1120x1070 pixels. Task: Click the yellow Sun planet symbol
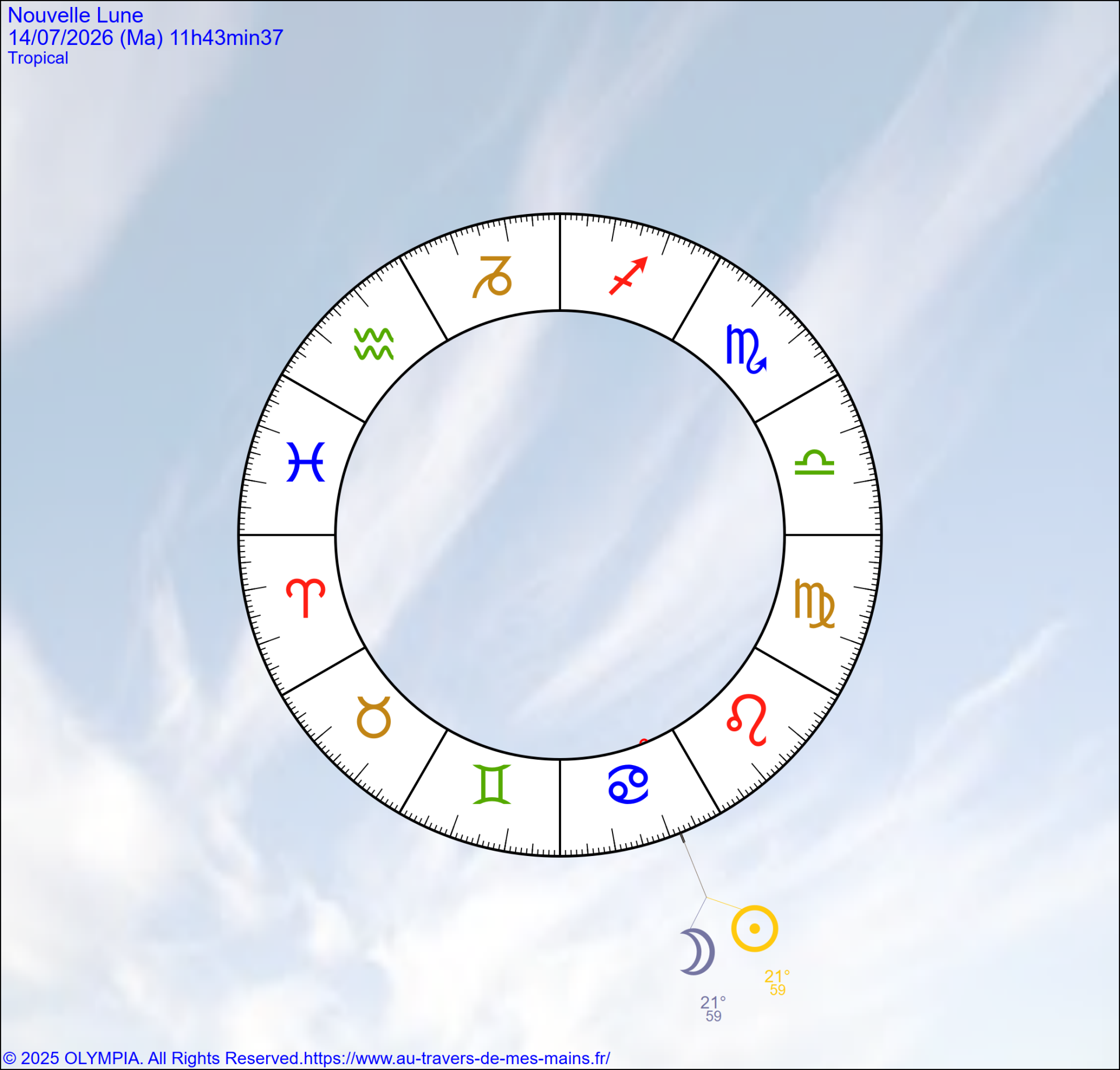click(x=754, y=928)
